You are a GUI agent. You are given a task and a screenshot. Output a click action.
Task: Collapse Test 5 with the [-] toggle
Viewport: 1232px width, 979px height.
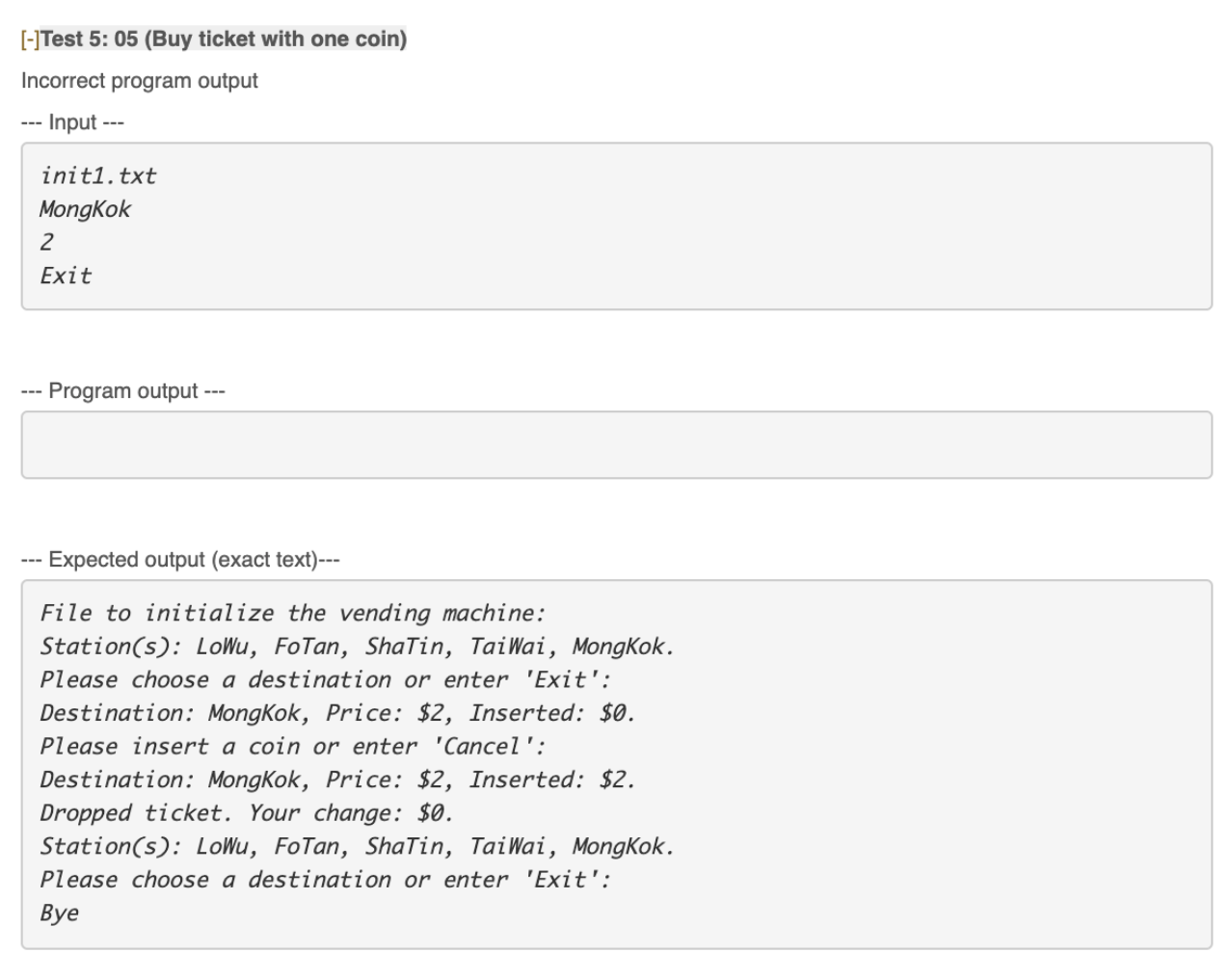coord(30,40)
